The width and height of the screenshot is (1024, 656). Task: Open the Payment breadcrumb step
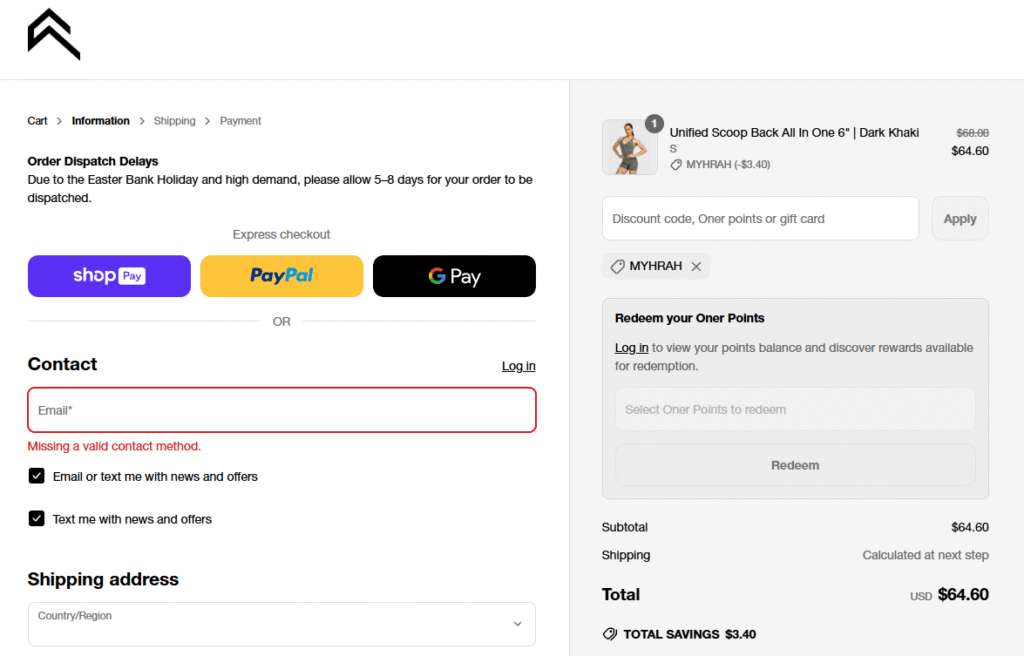click(240, 121)
